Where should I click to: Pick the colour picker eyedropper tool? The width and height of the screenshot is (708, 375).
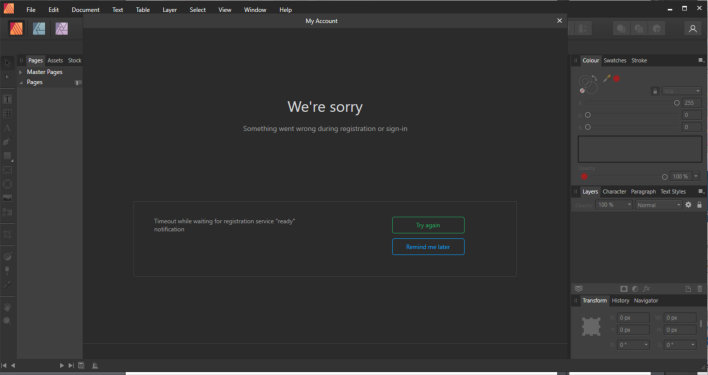click(606, 79)
